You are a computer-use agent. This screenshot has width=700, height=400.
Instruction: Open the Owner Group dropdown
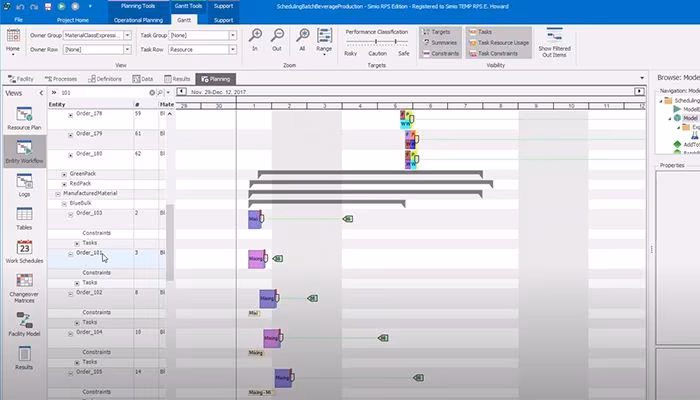point(127,35)
